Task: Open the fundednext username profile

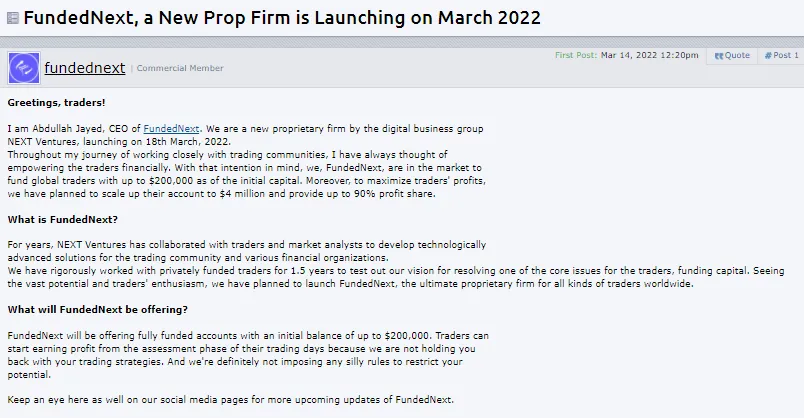Action: 85,68
